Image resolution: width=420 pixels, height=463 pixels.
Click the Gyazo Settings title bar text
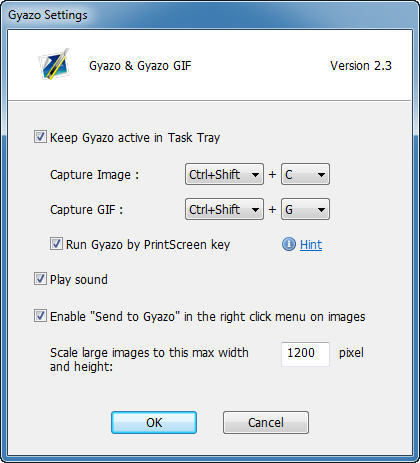click(48, 15)
